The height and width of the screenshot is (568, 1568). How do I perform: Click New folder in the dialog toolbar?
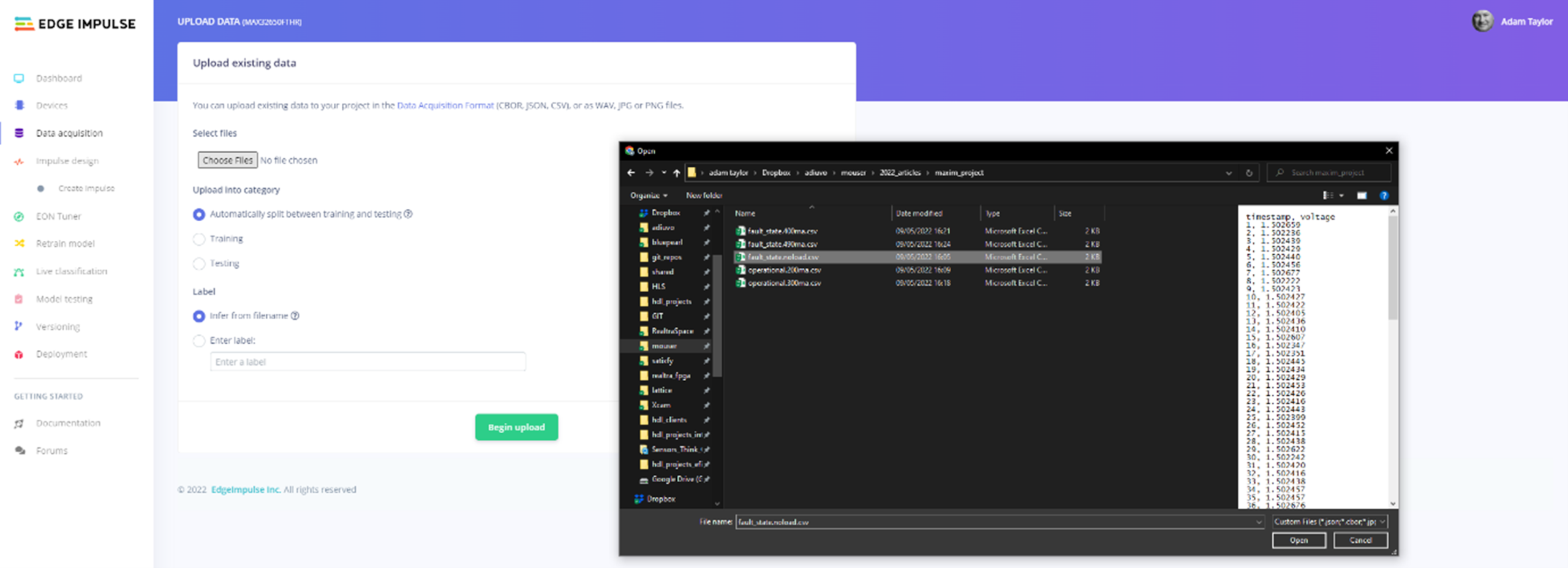coord(703,195)
